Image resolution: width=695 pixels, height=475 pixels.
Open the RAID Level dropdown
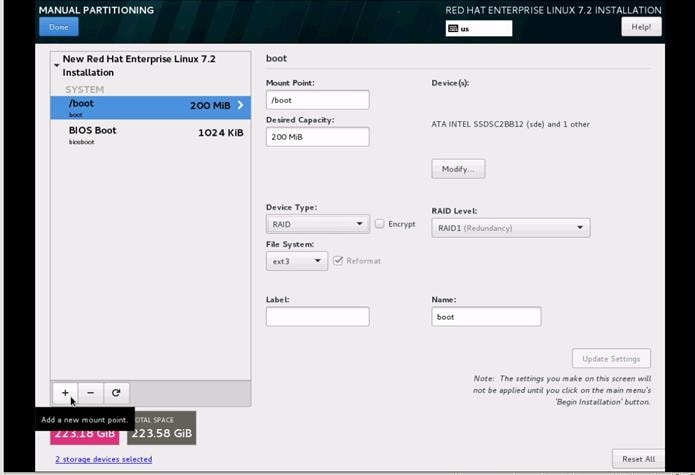[x=511, y=228]
